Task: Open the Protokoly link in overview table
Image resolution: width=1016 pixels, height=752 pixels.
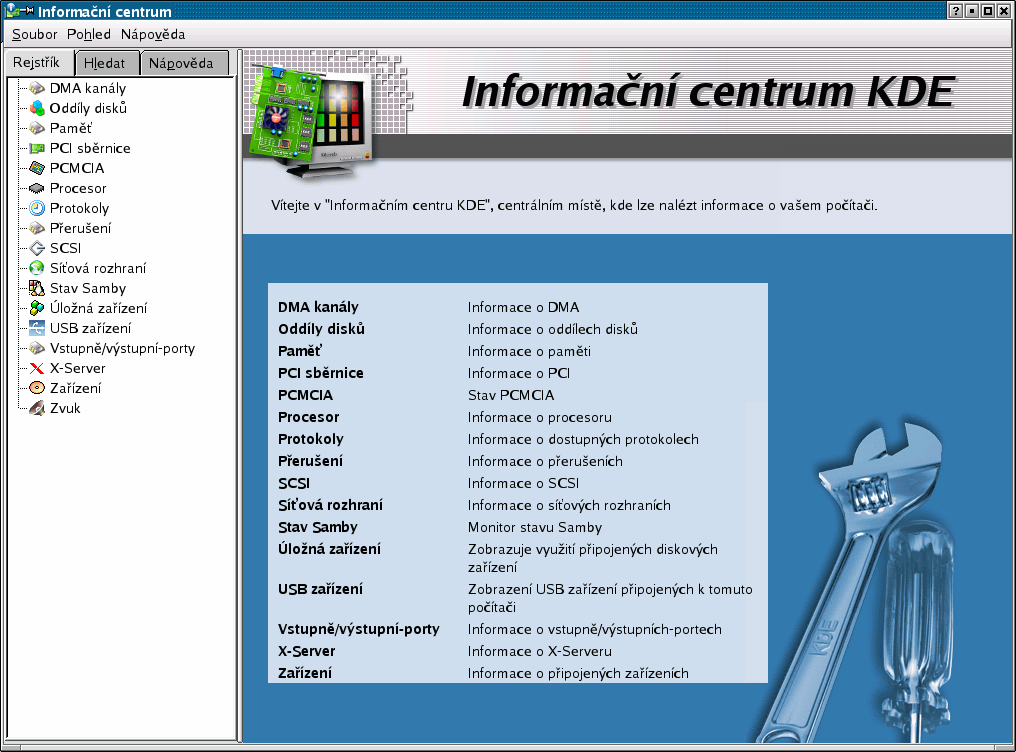Action: coord(310,439)
